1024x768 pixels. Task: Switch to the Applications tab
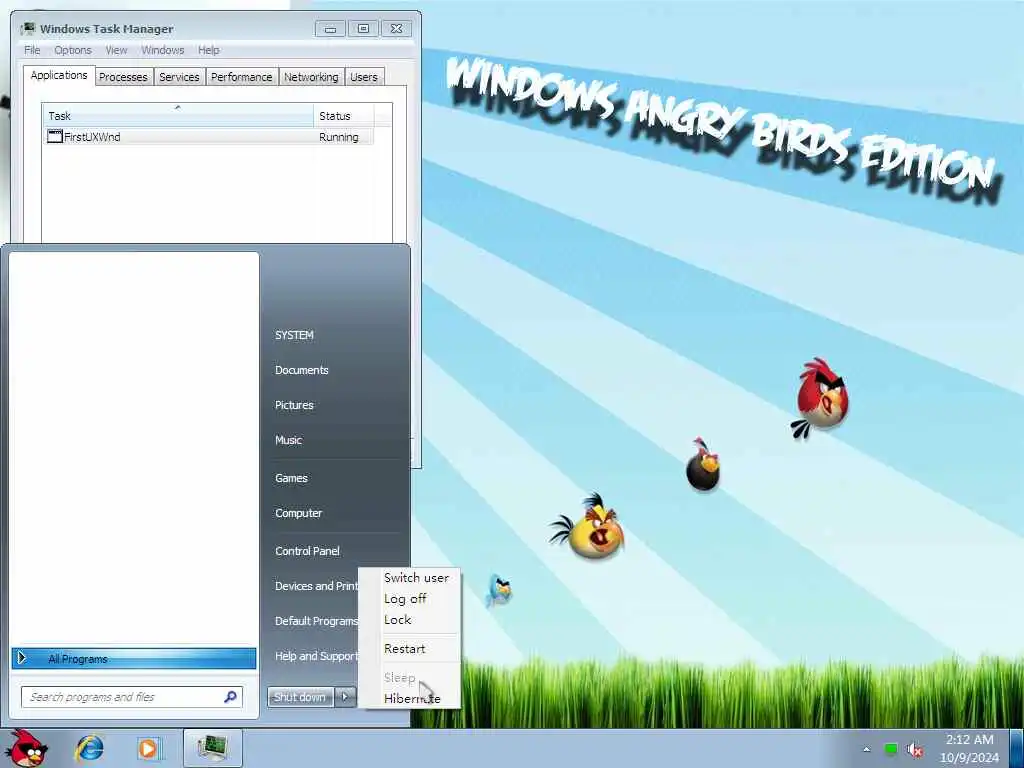pos(59,75)
